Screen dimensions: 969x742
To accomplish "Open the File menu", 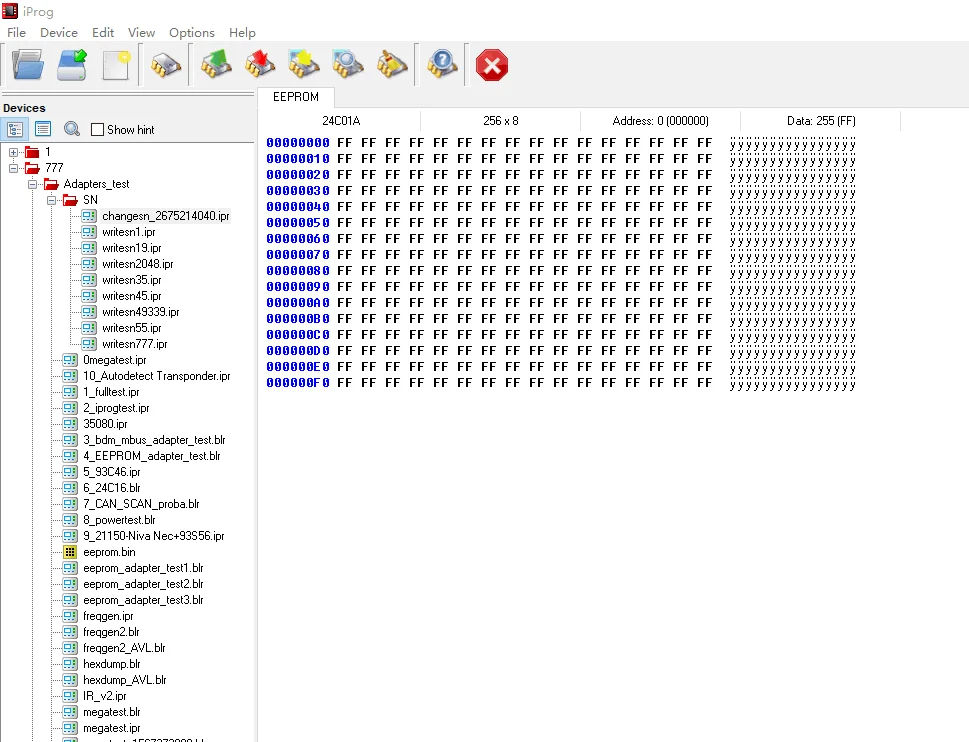I will coord(16,33).
